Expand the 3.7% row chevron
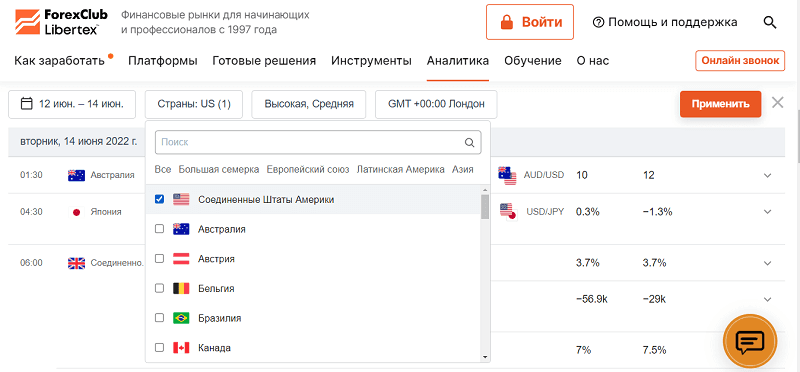 (768, 263)
